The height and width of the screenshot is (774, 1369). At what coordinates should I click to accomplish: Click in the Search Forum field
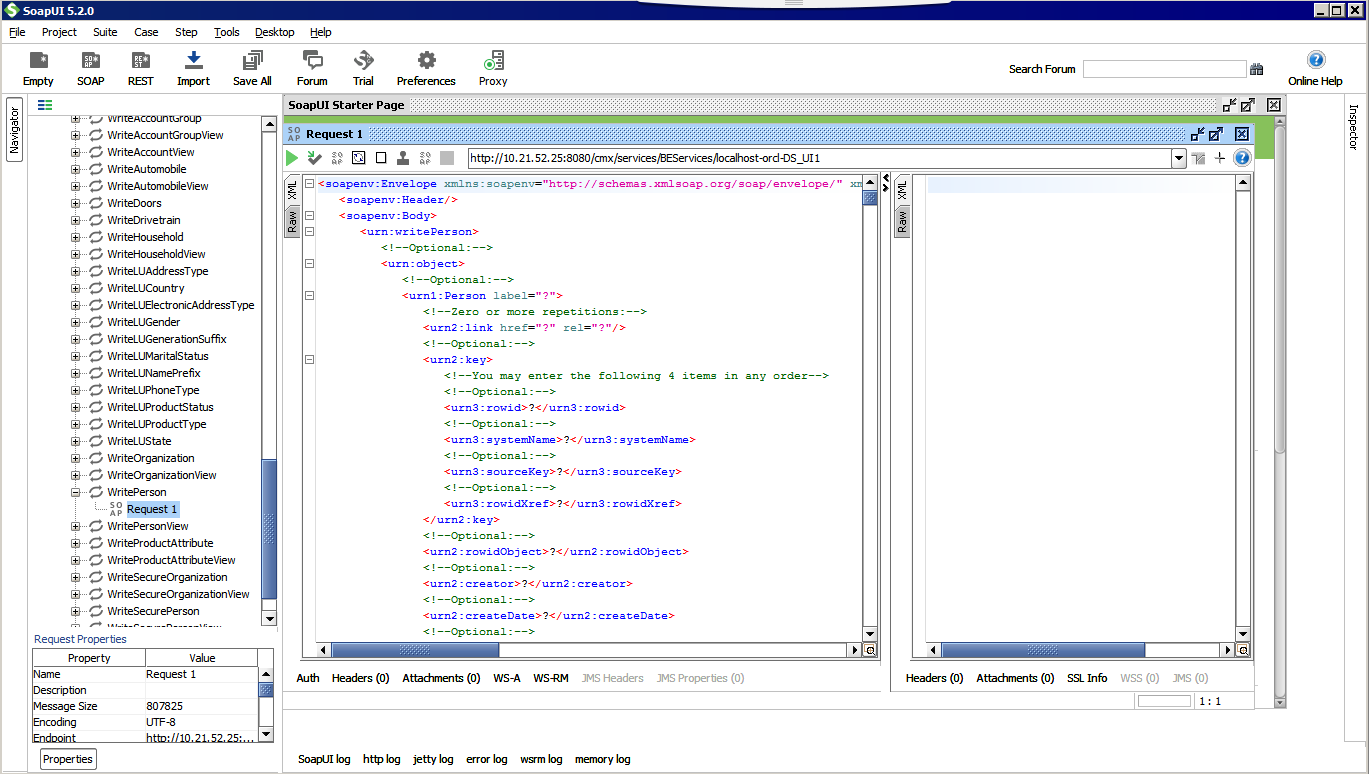1164,69
